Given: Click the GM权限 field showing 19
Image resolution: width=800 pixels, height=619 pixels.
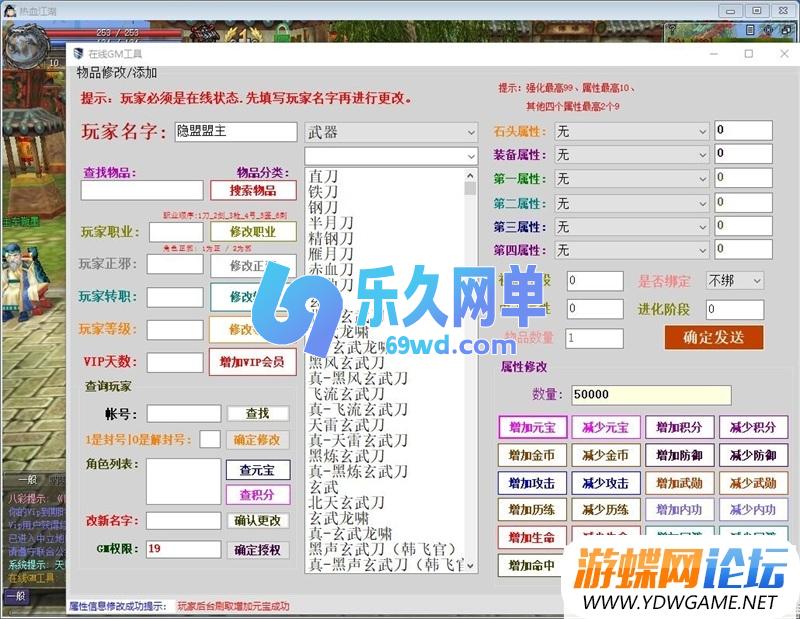Looking at the screenshot, I should (x=184, y=549).
